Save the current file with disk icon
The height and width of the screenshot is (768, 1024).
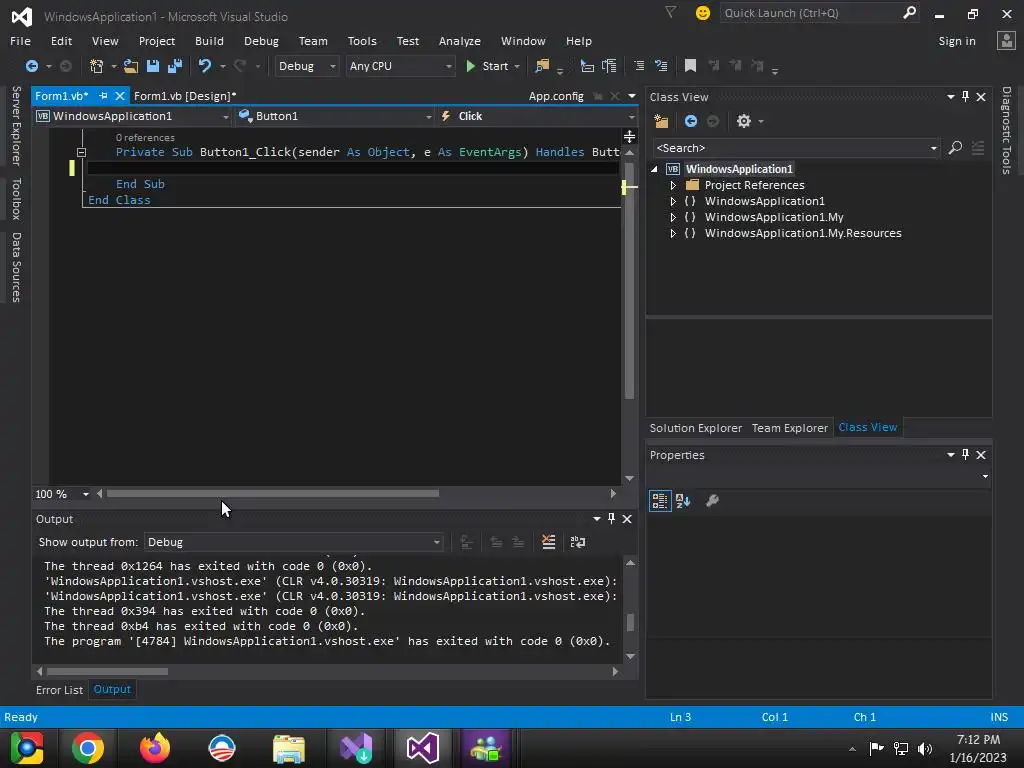click(x=153, y=66)
